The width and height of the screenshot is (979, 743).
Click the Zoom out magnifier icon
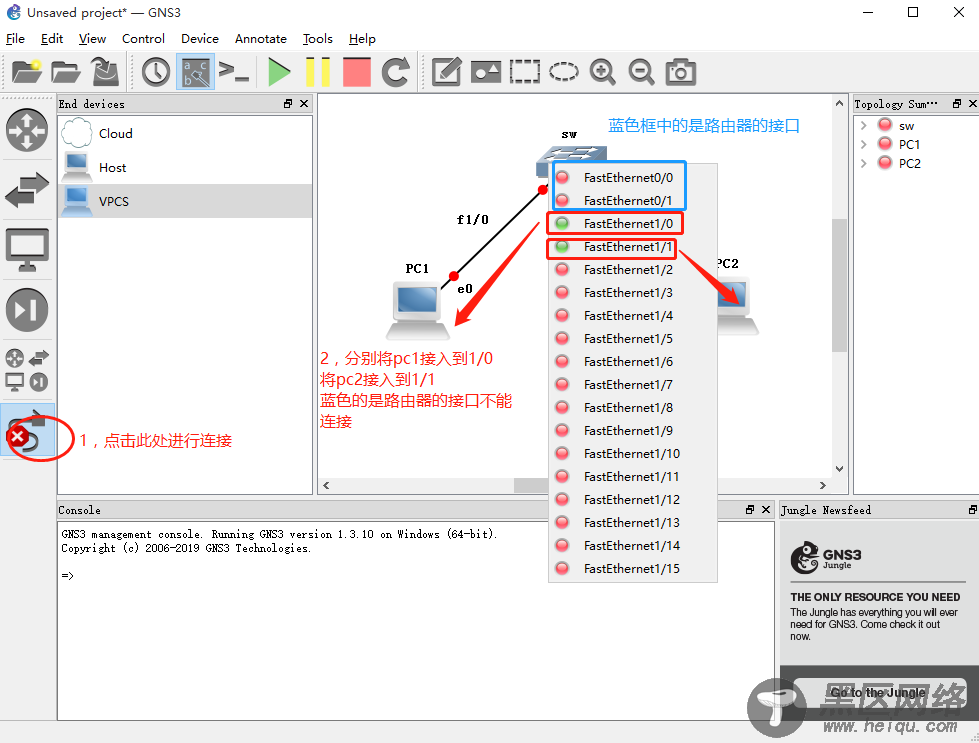pyautogui.click(x=641, y=72)
